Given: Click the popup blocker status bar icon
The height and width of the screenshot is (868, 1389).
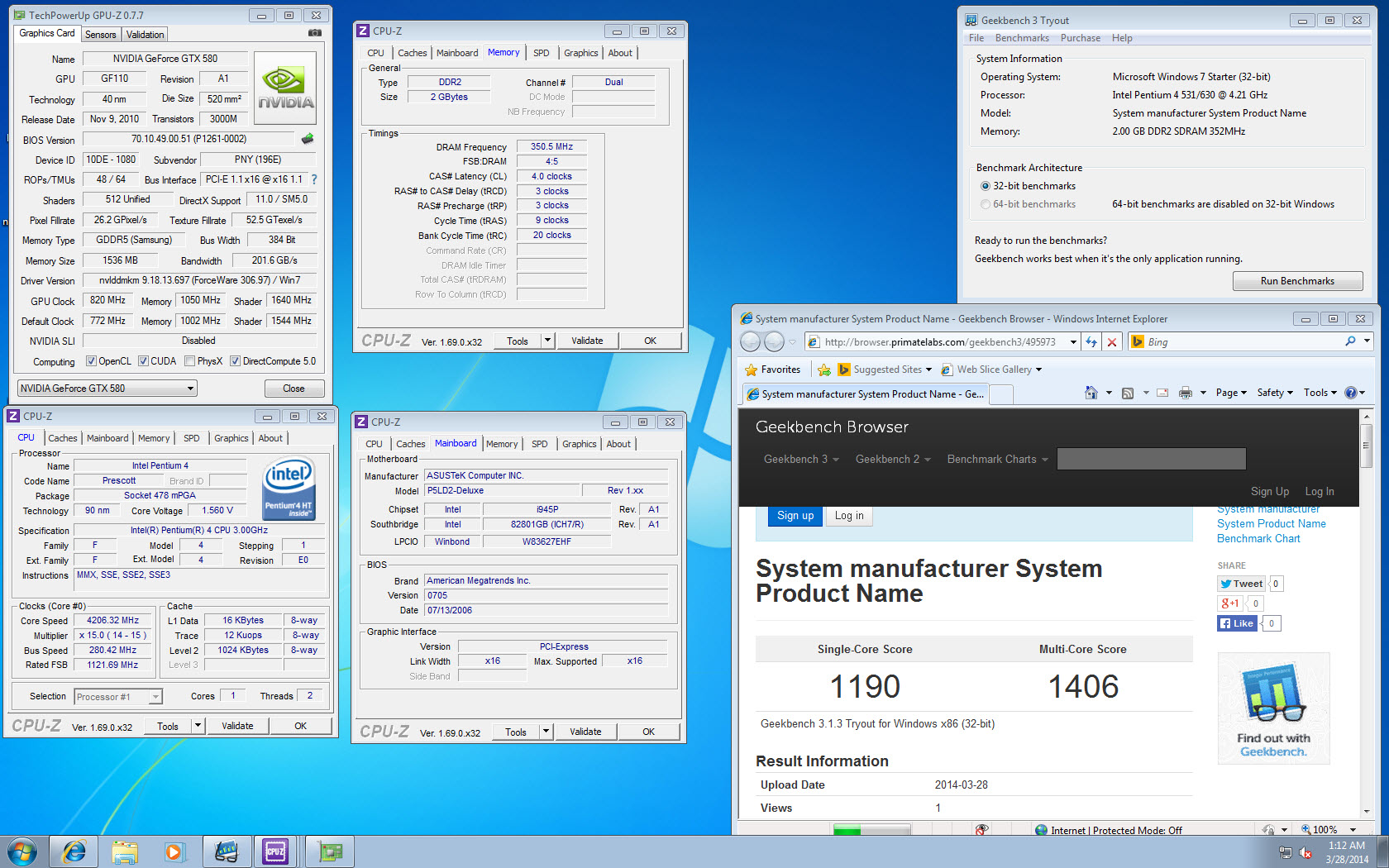Looking at the screenshot, I should (981, 830).
